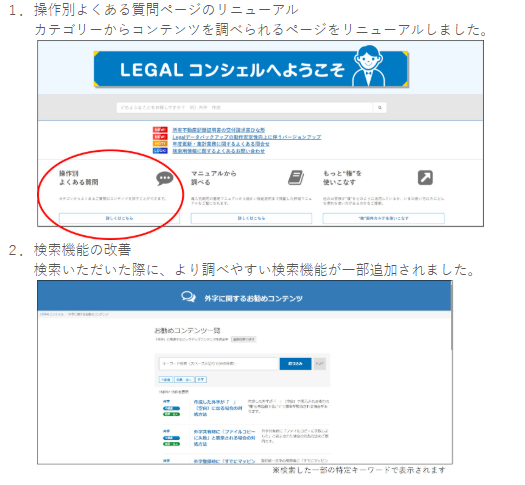Viewport: 525px width, 485px height.
Task: Select the first keyword tag chip
Action: pos(166,380)
